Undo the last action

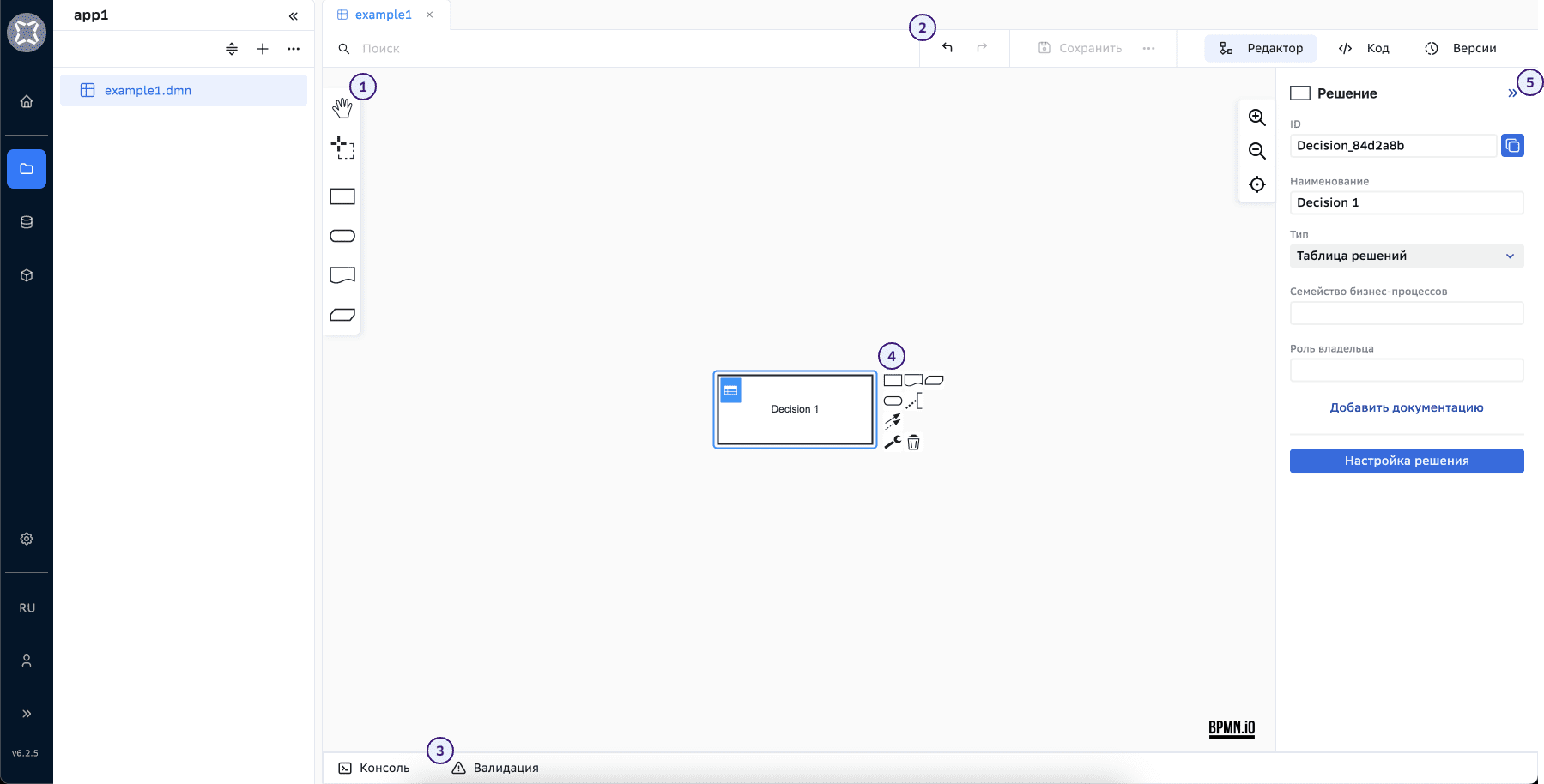(948, 48)
